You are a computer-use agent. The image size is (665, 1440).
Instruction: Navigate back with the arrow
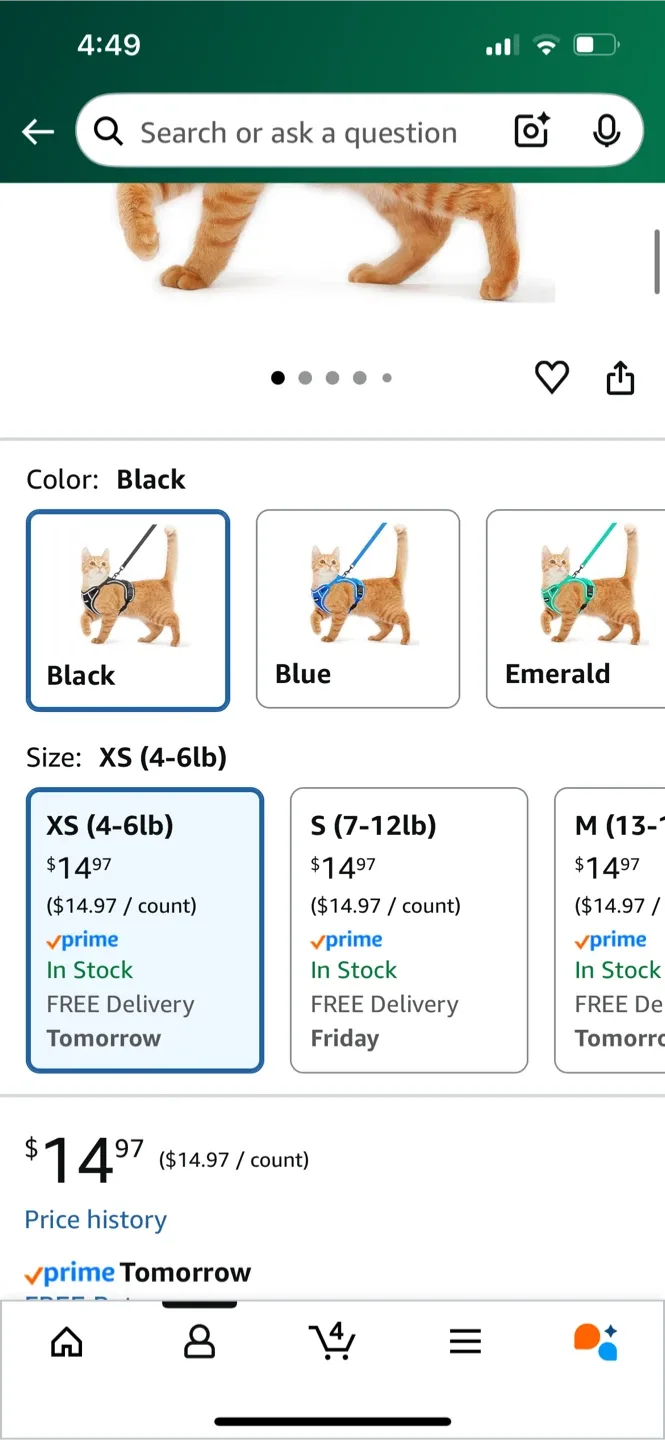point(37,131)
